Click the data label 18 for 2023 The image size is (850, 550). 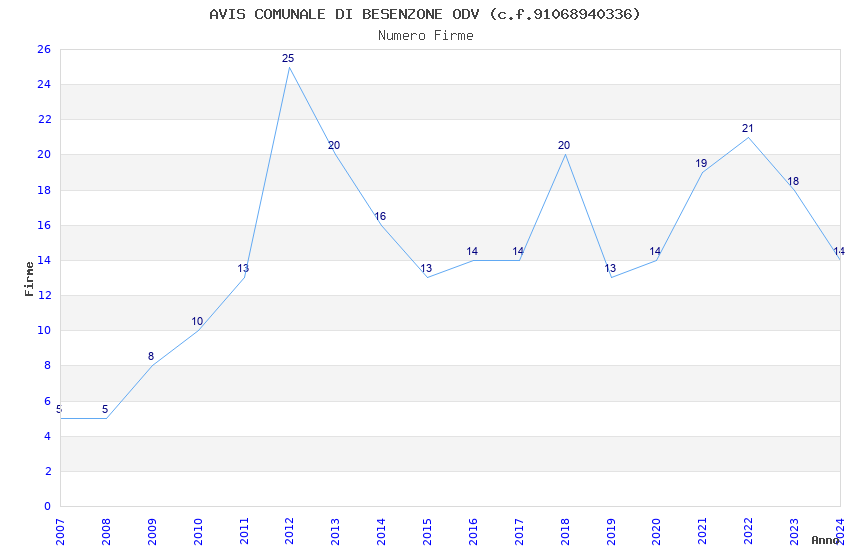point(793,182)
